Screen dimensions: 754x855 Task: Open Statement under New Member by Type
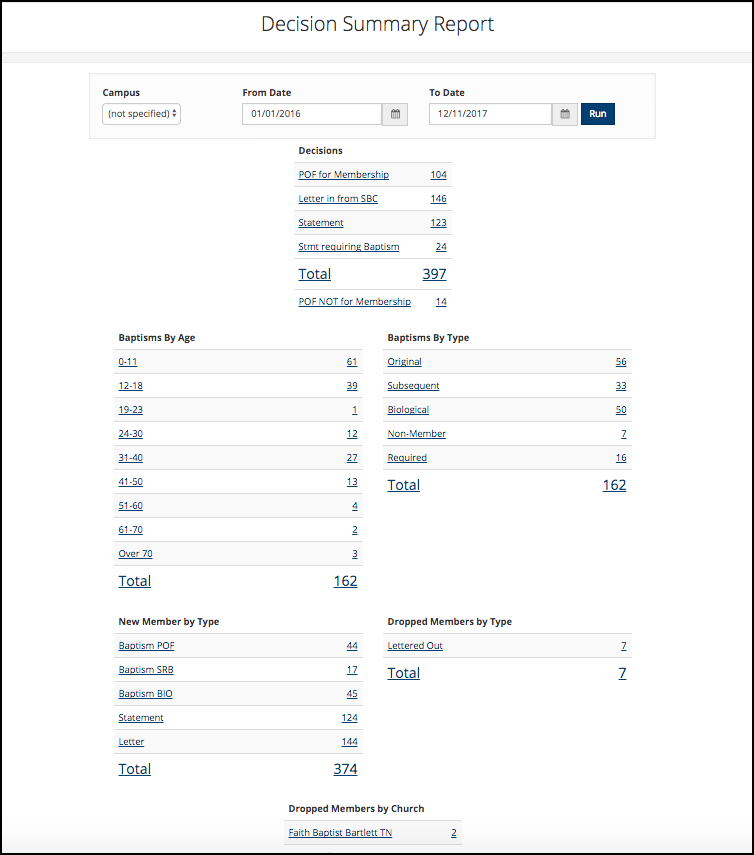point(141,718)
